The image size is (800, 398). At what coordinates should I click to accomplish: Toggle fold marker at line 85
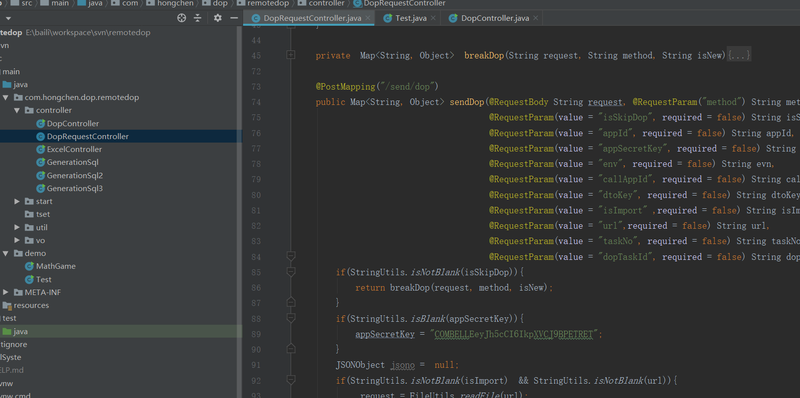pyautogui.click(x=291, y=272)
